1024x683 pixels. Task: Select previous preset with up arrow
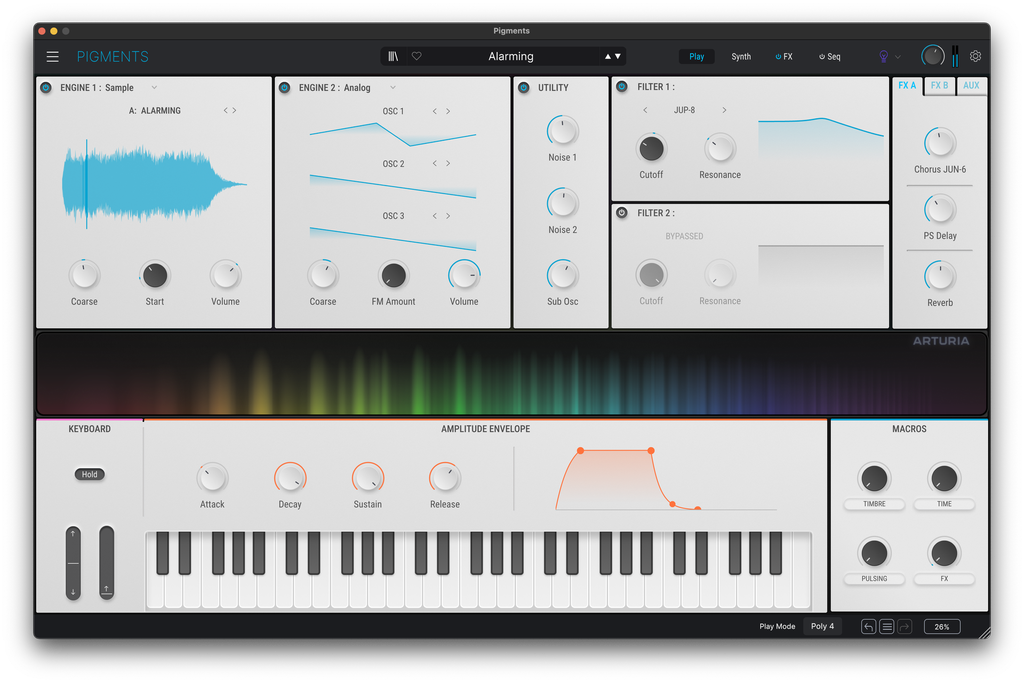tap(608, 57)
